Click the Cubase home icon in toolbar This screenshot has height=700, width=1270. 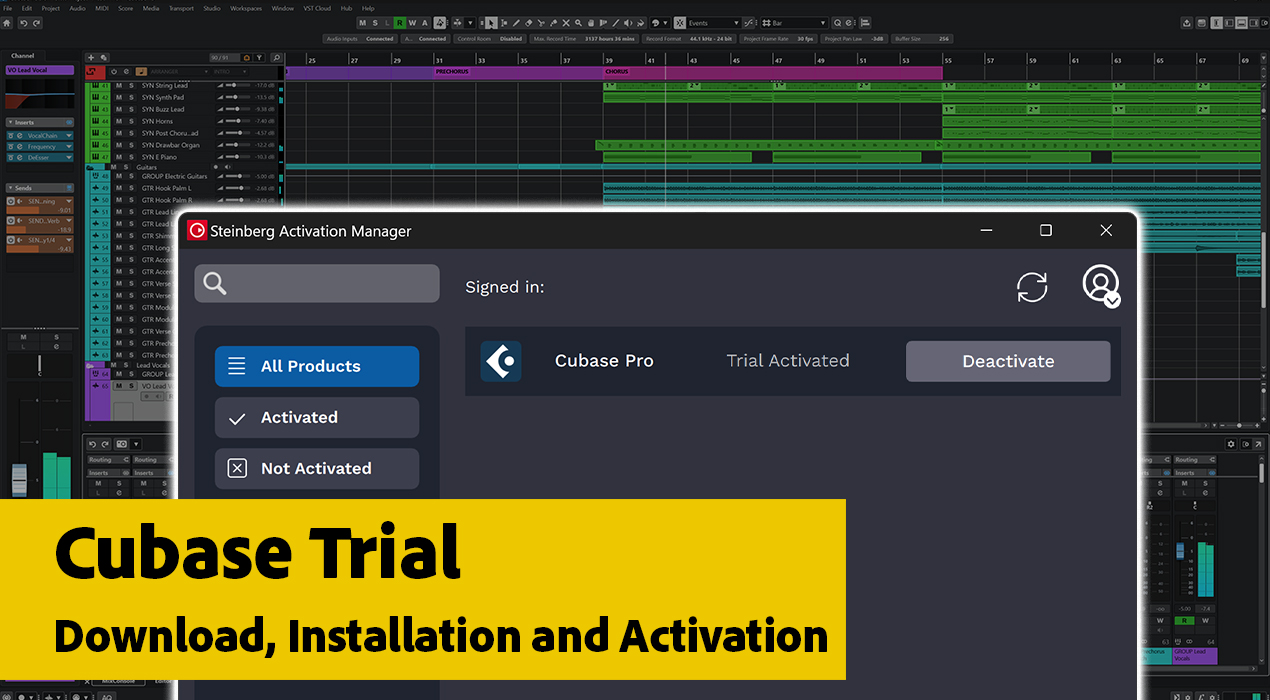[x=7, y=23]
